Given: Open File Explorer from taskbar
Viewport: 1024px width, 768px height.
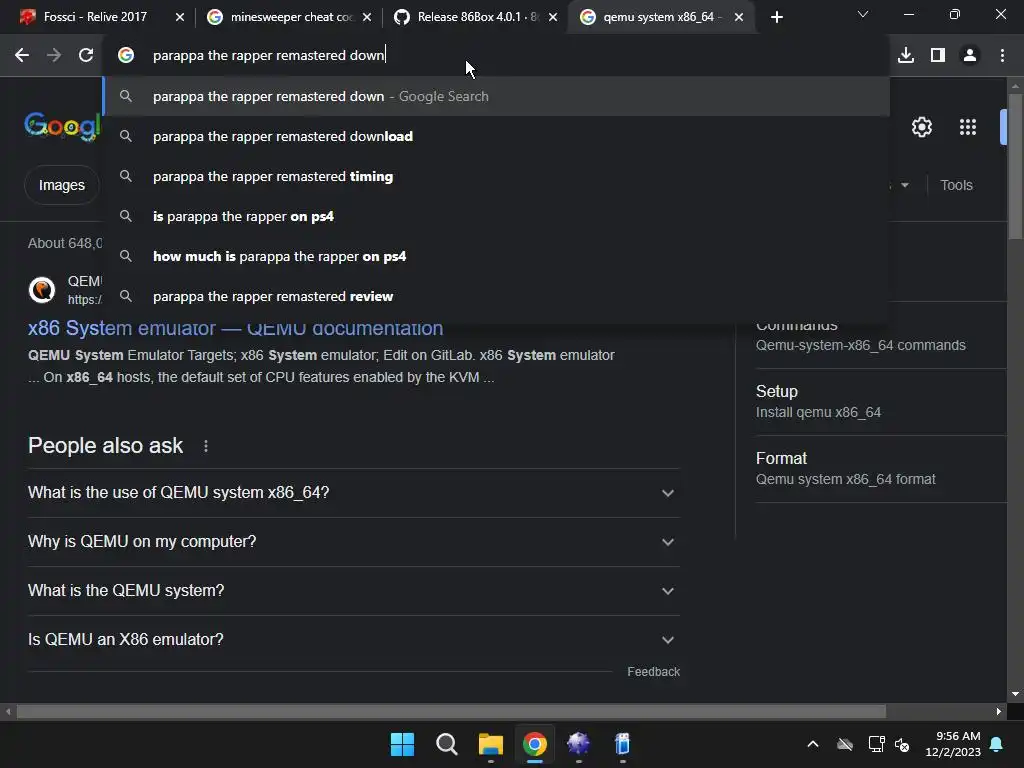Looking at the screenshot, I should pyautogui.click(x=490, y=744).
